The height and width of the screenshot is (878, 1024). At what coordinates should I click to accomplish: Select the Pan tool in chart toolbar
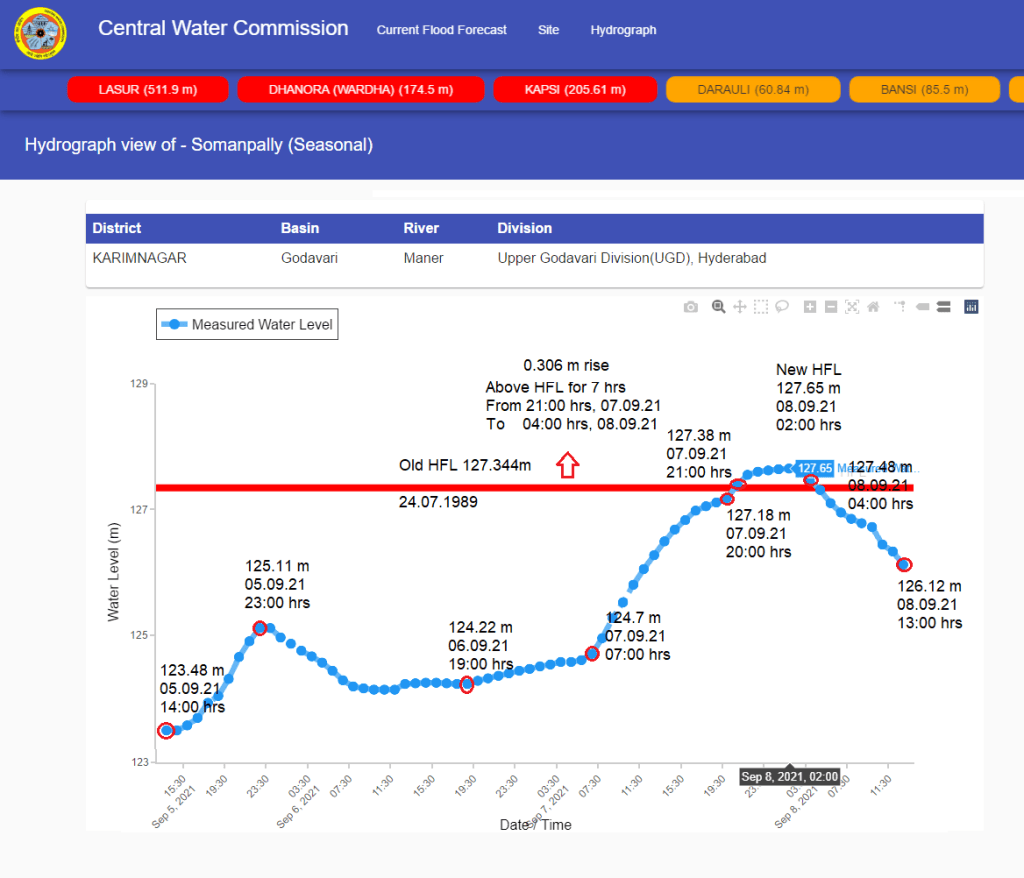click(740, 307)
